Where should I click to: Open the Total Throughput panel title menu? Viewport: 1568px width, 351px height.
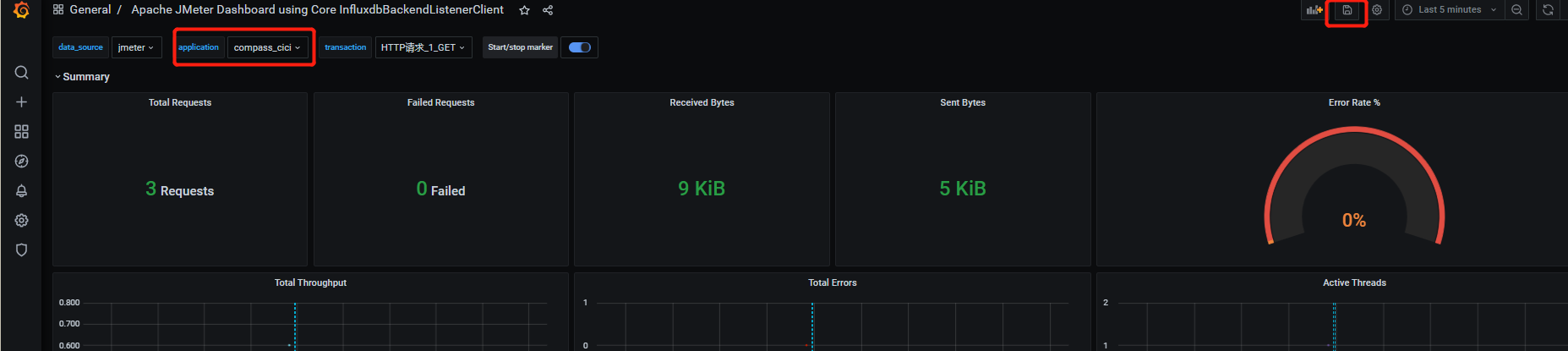[310, 282]
